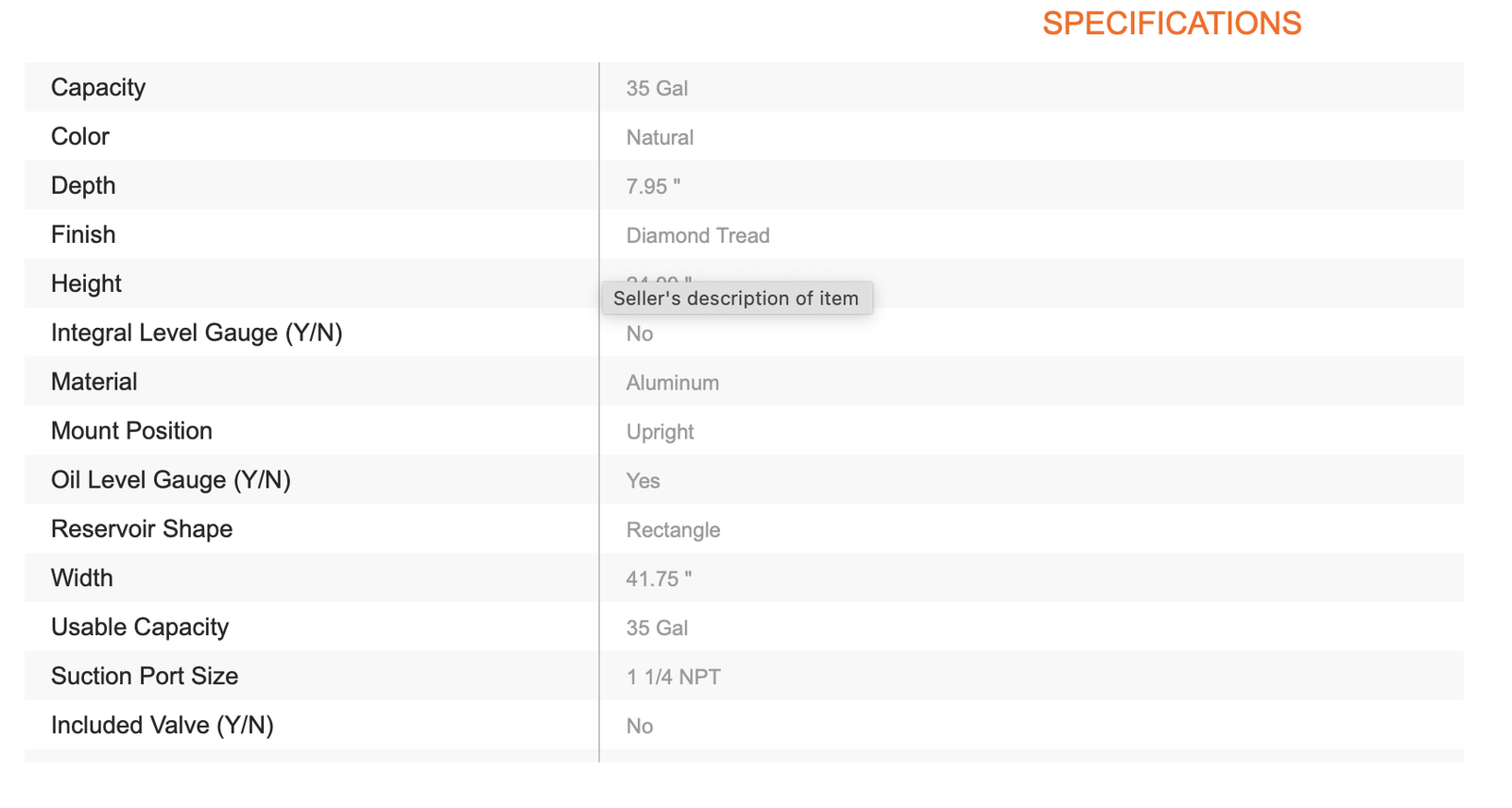Click the SPECIFICATIONS heading
Viewport: 1512px width, 808px height.
coord(1171,24)
